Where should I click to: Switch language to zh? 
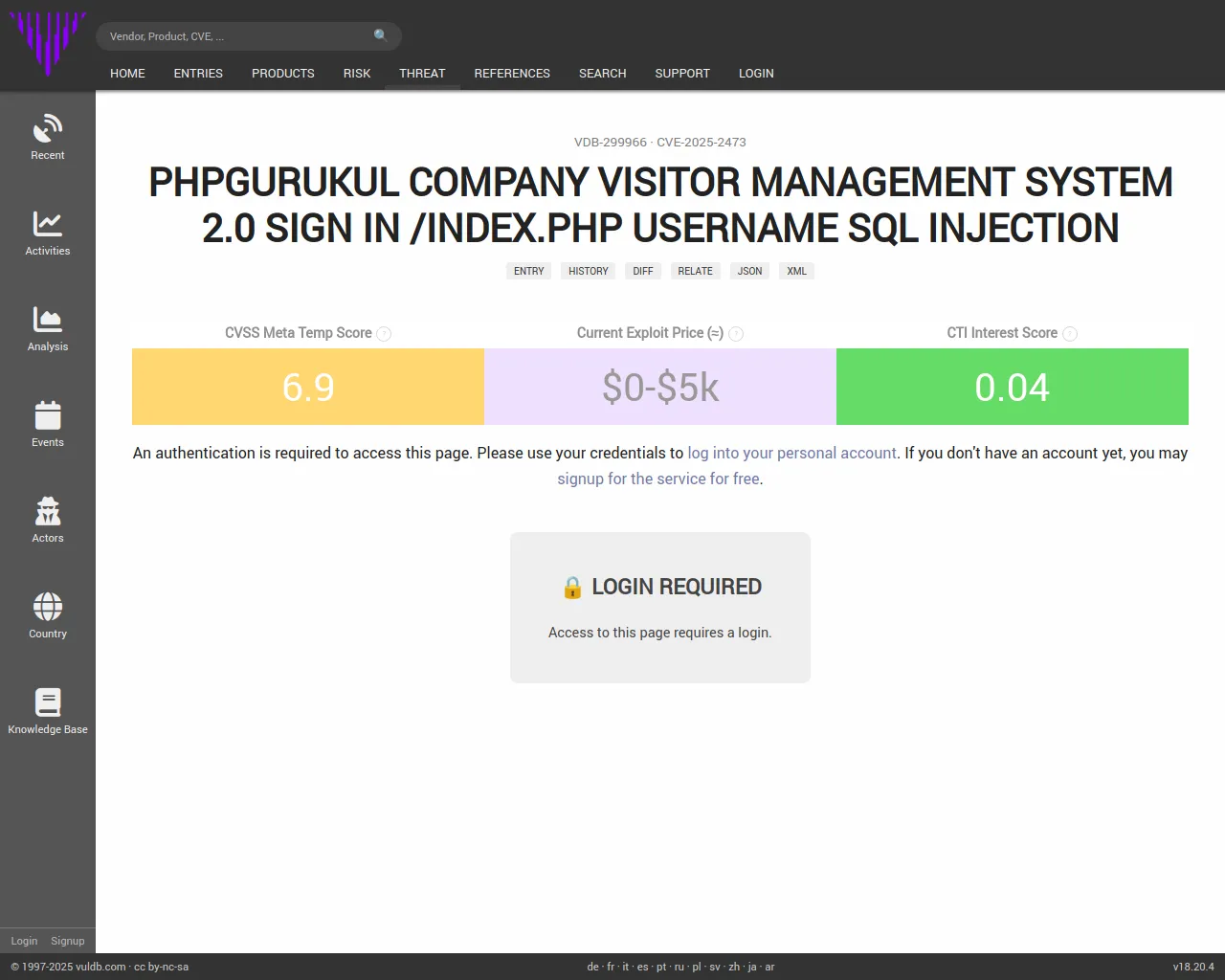tap(734, 967)
